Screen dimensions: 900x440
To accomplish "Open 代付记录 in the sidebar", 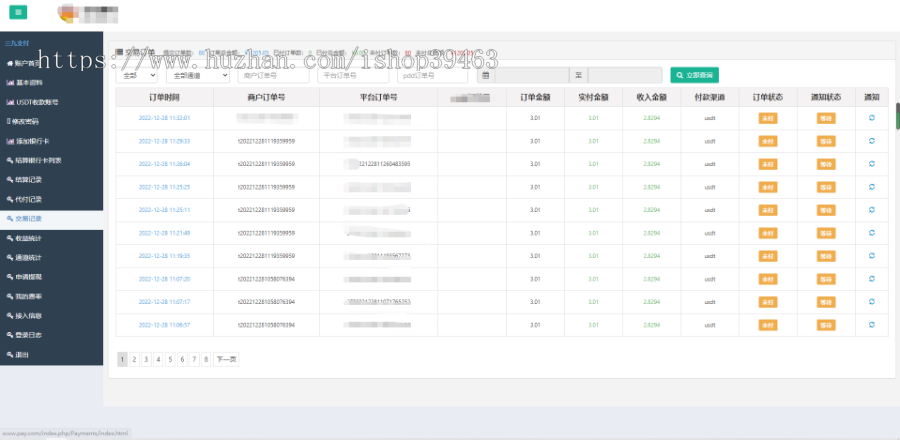I will tap(52, 199).
